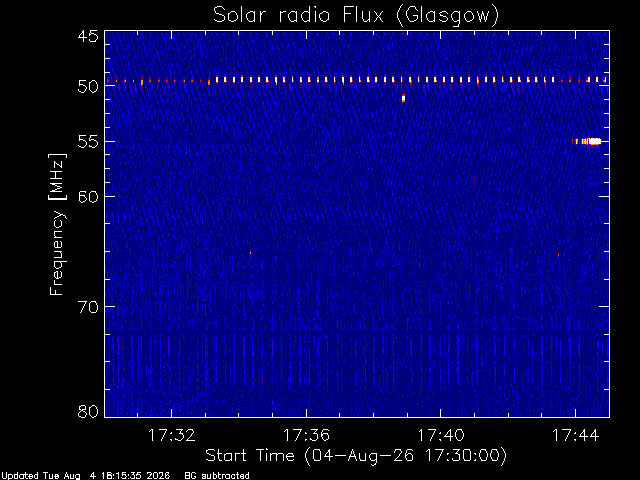Click the "Solar radio Flux (Glasgow)" title

click(356, 15)
